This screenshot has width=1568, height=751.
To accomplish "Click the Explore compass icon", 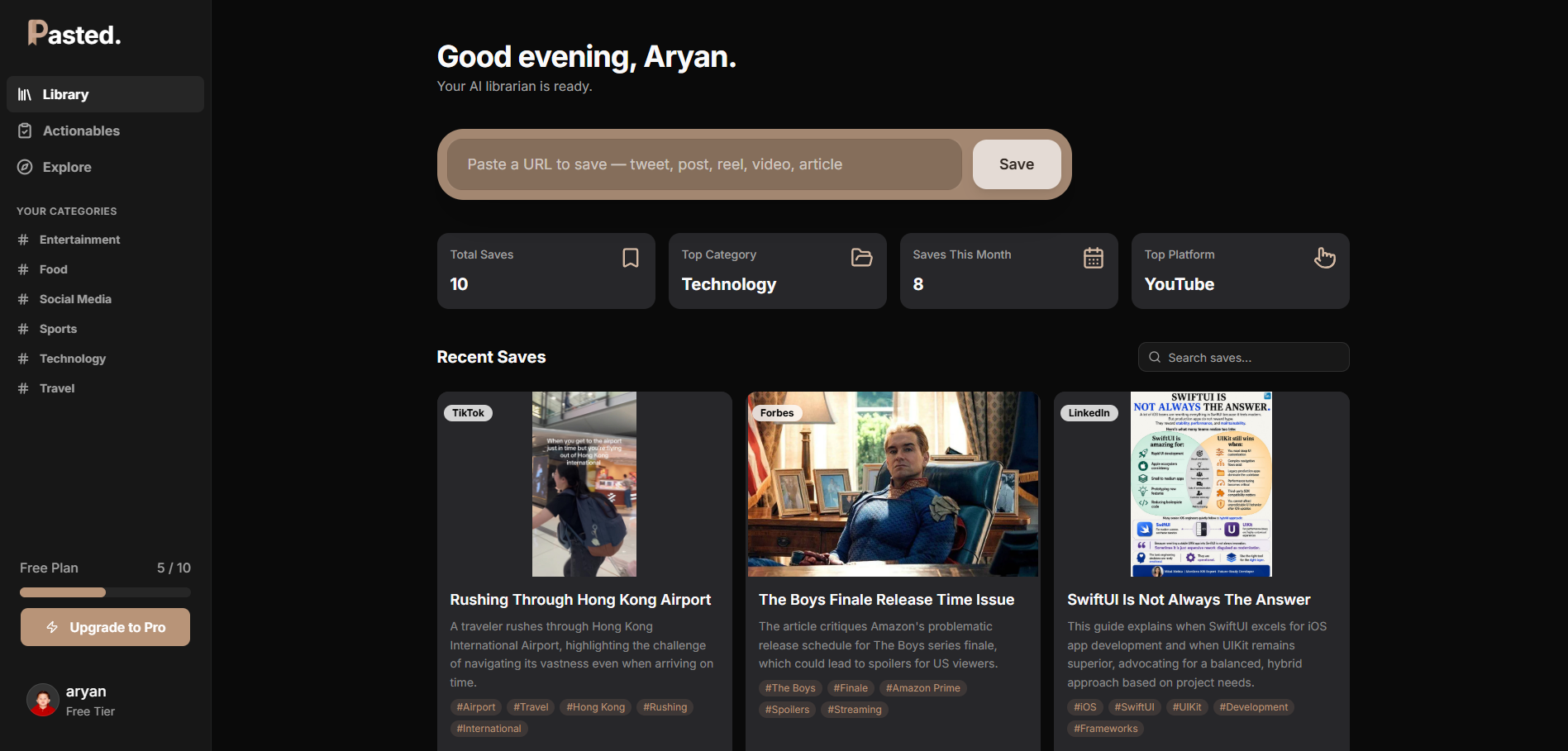I will tap(25, 167).
